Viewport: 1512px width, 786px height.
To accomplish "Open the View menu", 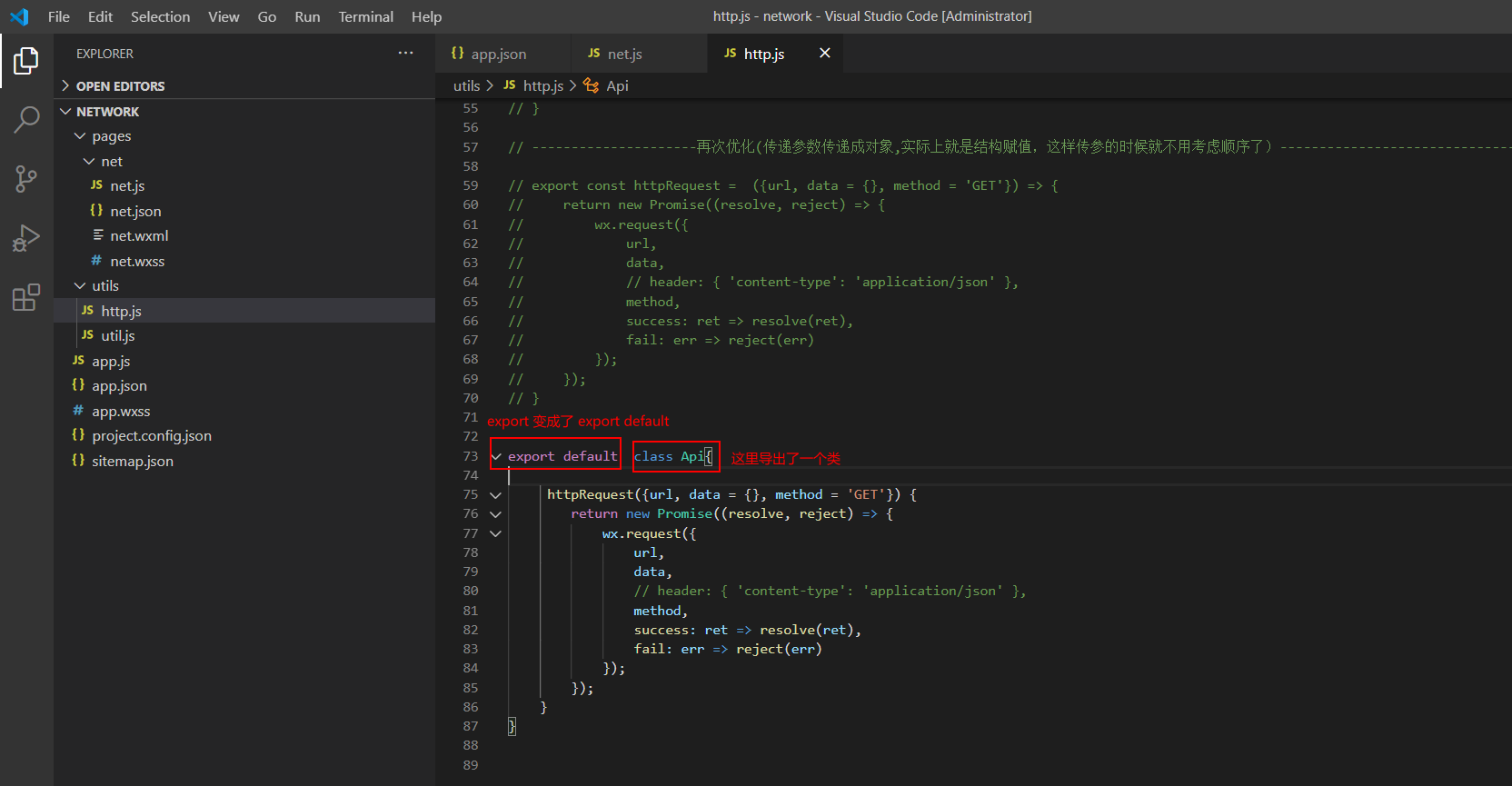I will coord(224,16).
